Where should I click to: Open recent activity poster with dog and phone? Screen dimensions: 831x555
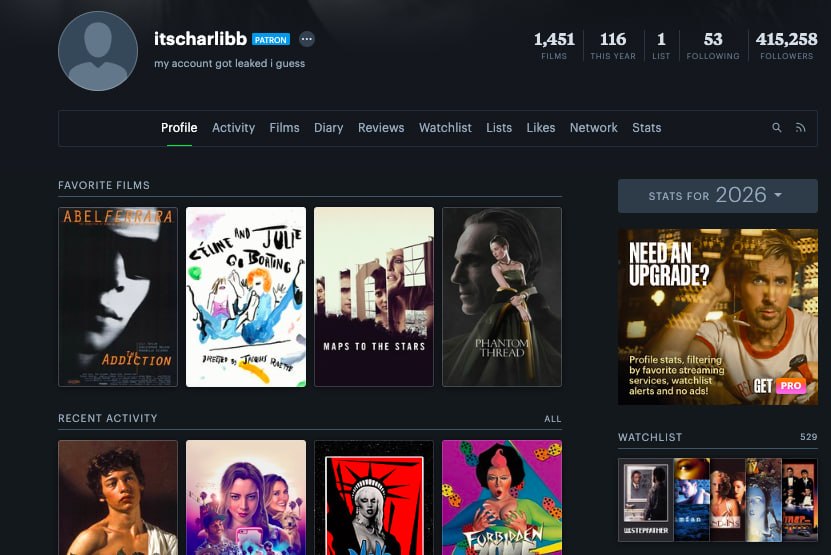246,497
